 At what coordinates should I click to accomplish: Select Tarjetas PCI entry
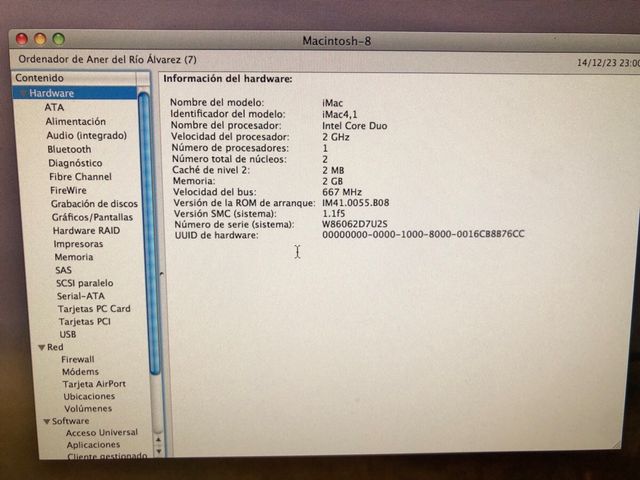pos(84,322)
